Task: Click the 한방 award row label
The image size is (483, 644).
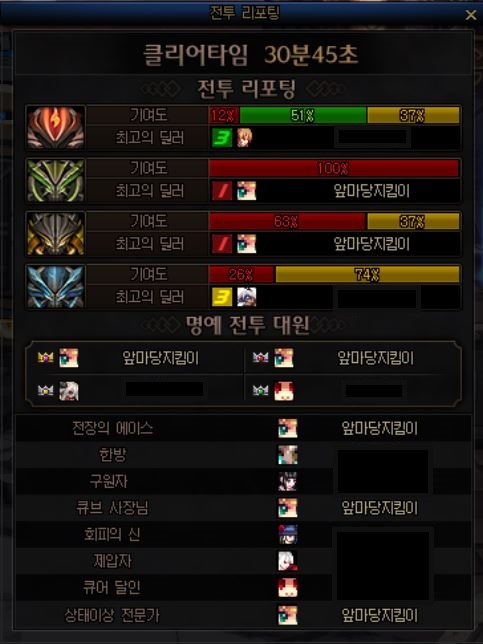Action: [x=112, y=455]
